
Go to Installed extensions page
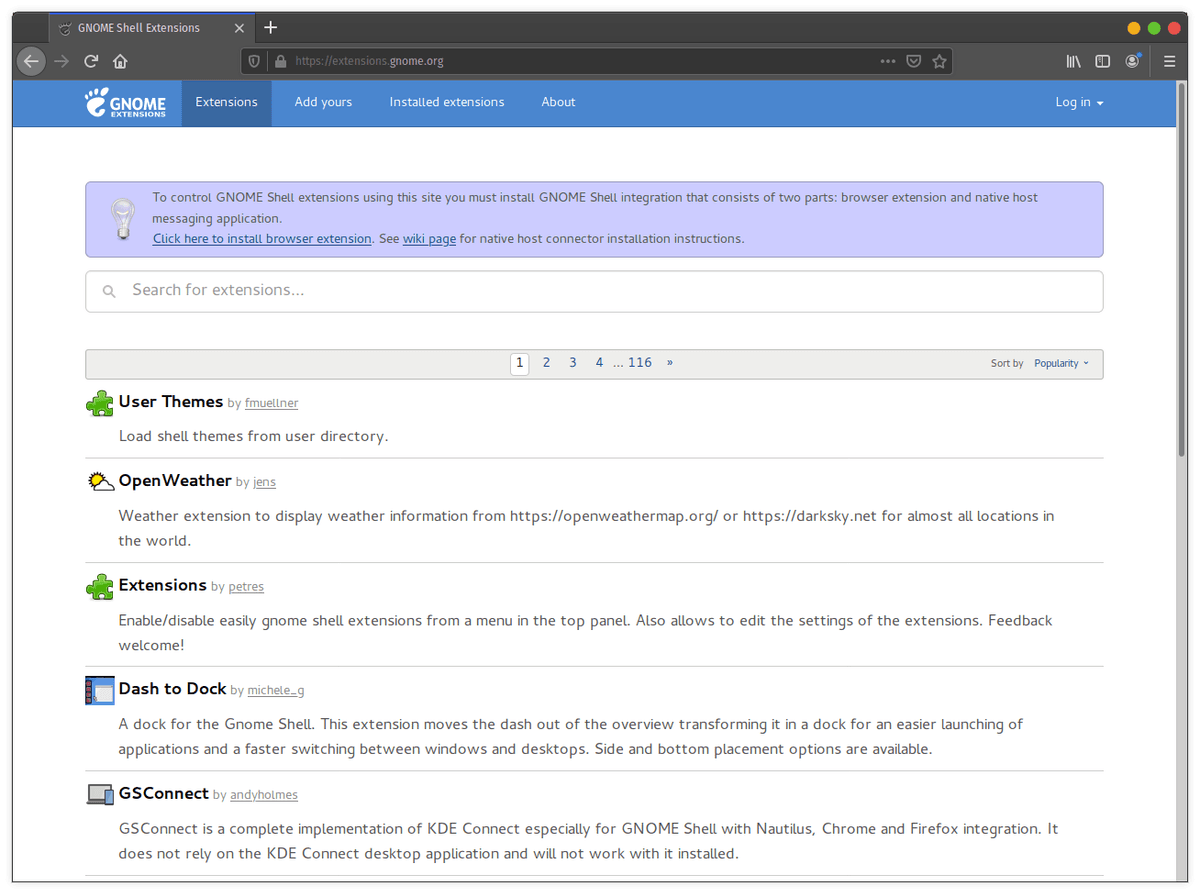click(x=447, y=102)
